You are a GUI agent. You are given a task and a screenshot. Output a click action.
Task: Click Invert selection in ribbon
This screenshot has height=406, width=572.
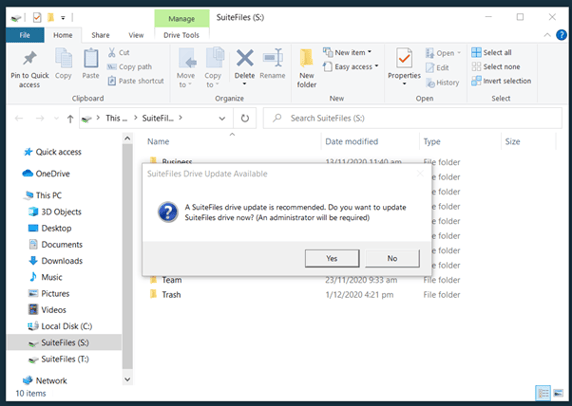pyautogui.click(x=501, y=81)
